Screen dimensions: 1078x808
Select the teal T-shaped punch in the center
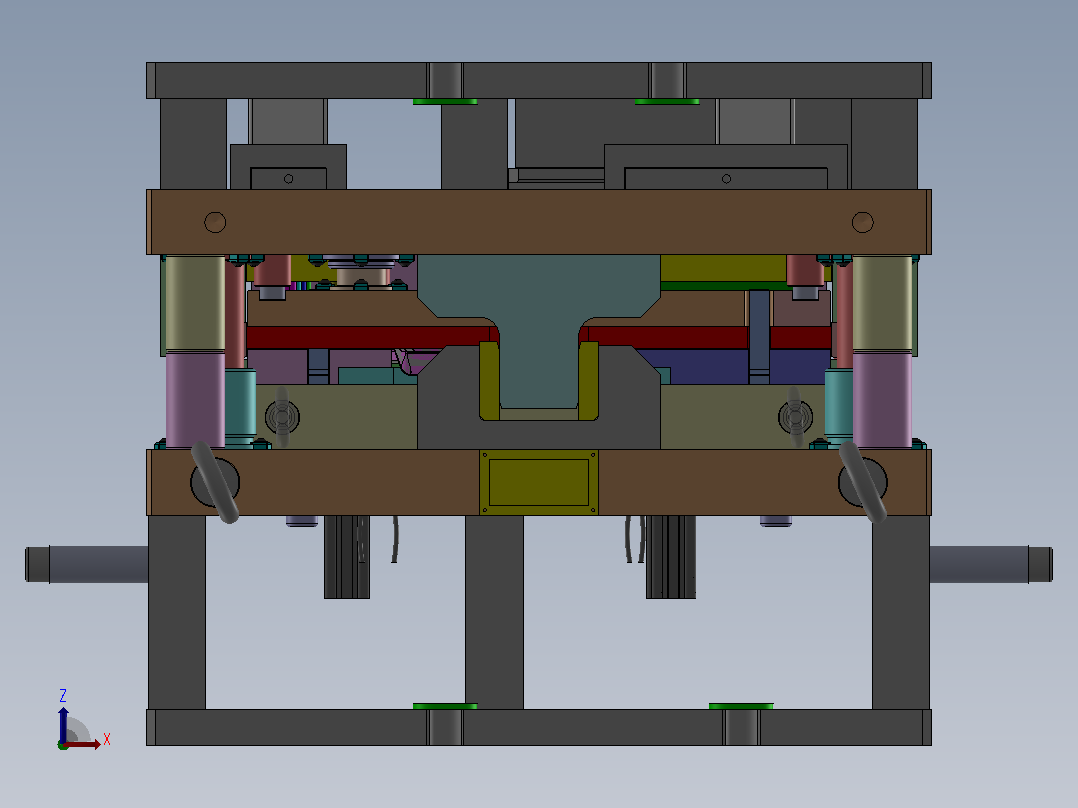539,331
